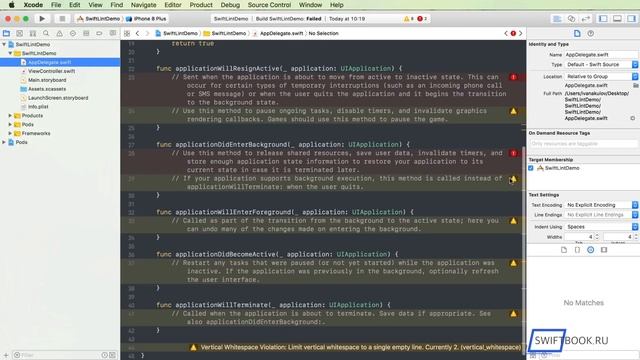Click the warning marker on line 37

(x=513, y=263)
